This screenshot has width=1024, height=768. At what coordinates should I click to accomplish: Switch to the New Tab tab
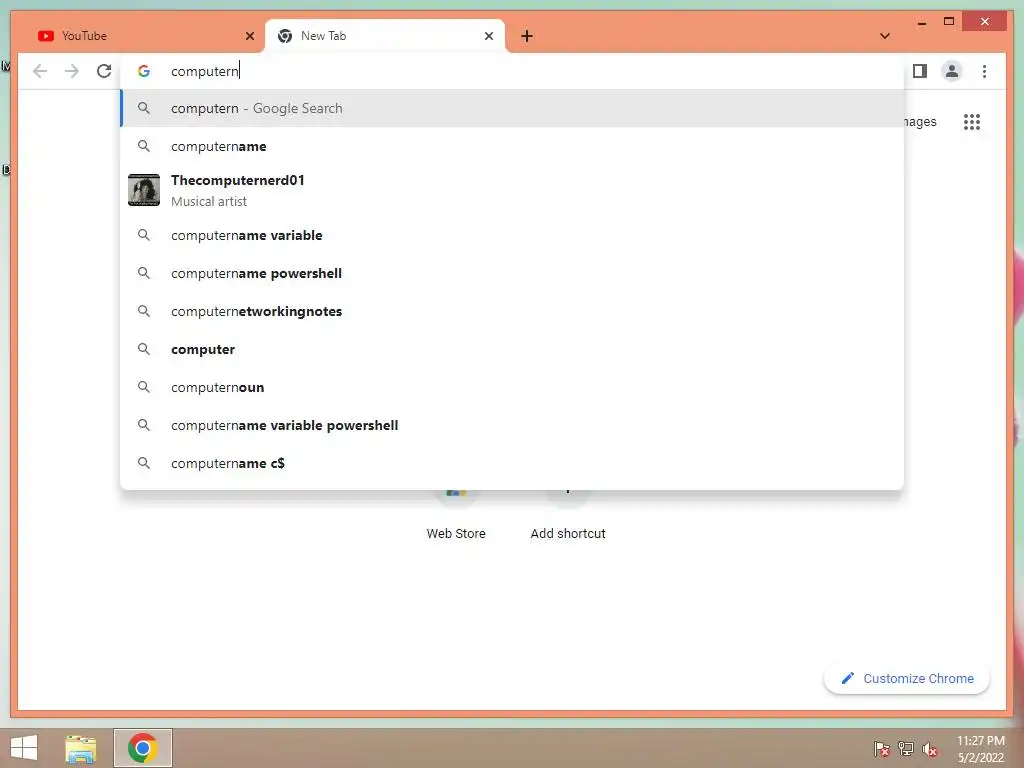tap(385, 36)
